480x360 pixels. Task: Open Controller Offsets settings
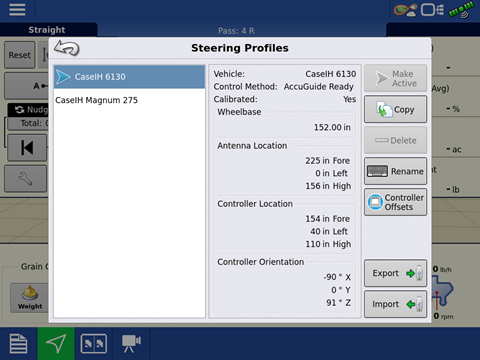tap(395, 202)
